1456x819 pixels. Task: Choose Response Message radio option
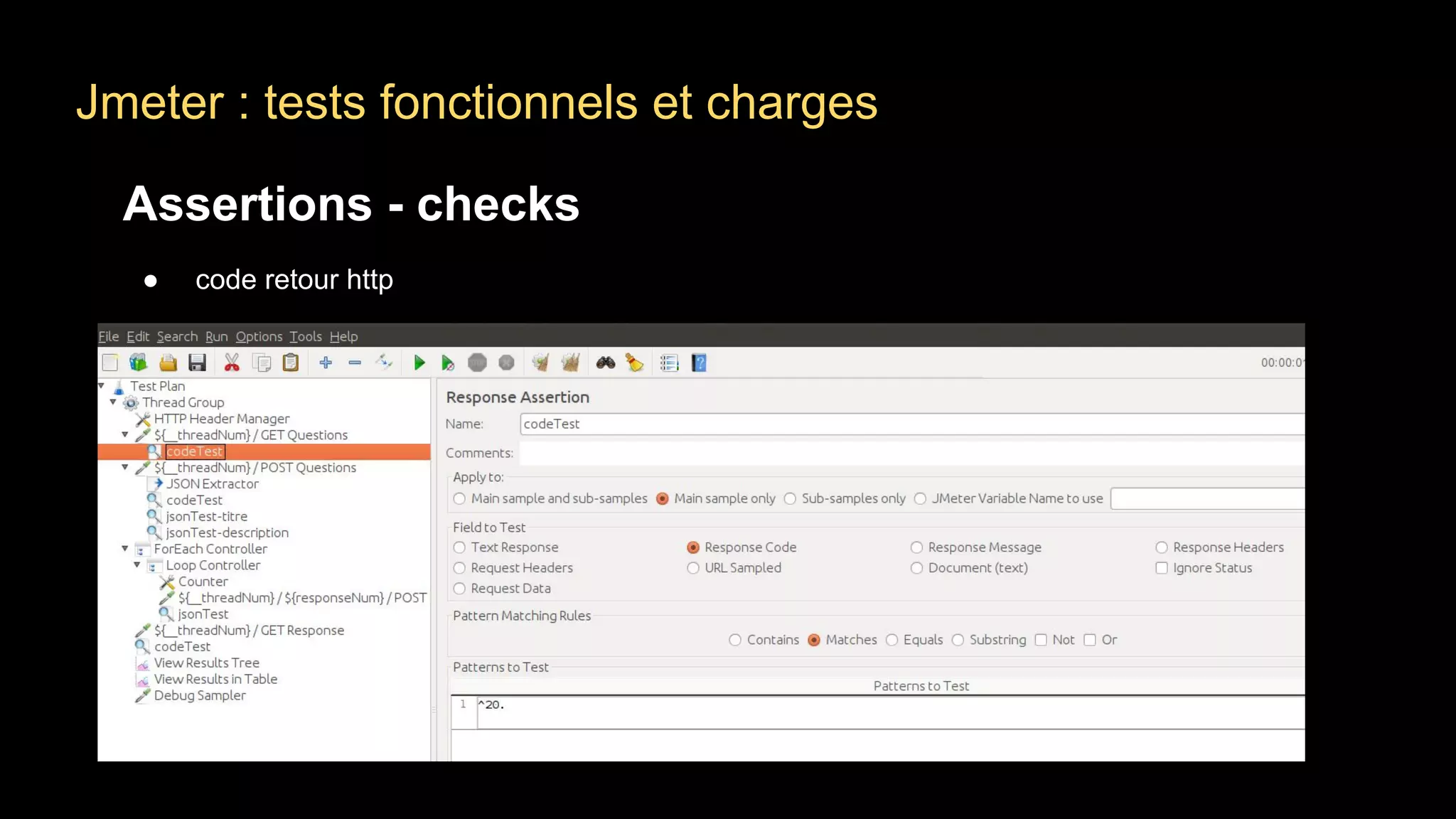[x=916, y=547]
